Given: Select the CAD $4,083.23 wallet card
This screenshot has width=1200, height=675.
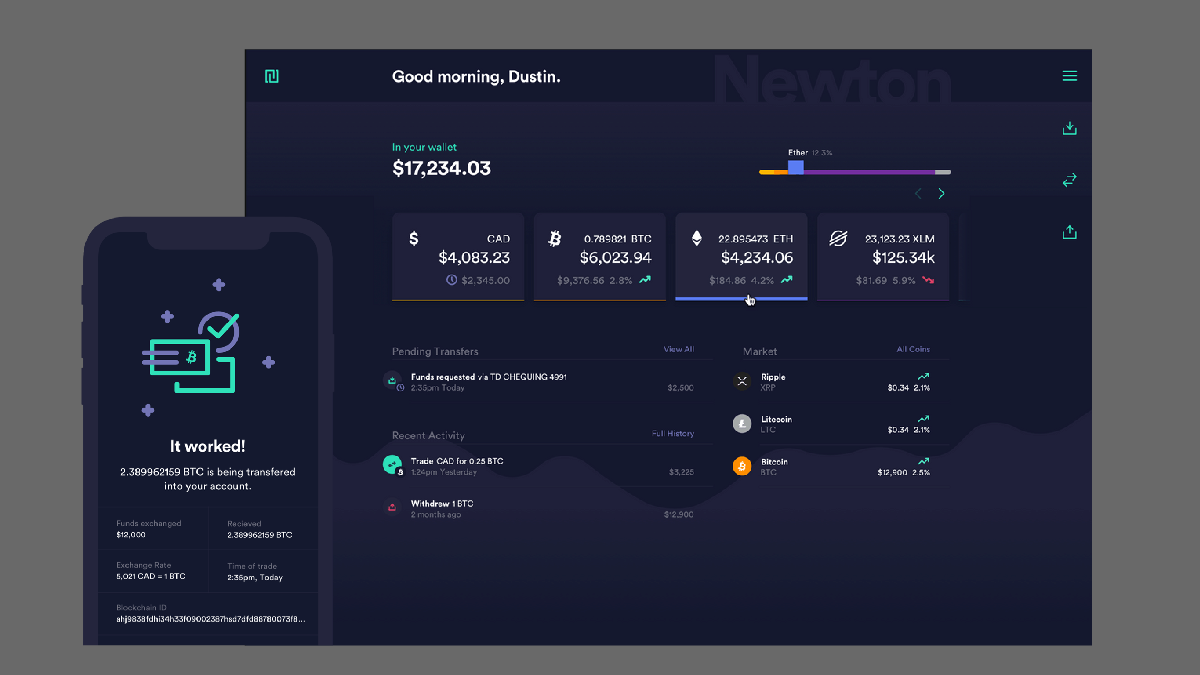Looking at the screenshot, I should (x=458, y=256).
